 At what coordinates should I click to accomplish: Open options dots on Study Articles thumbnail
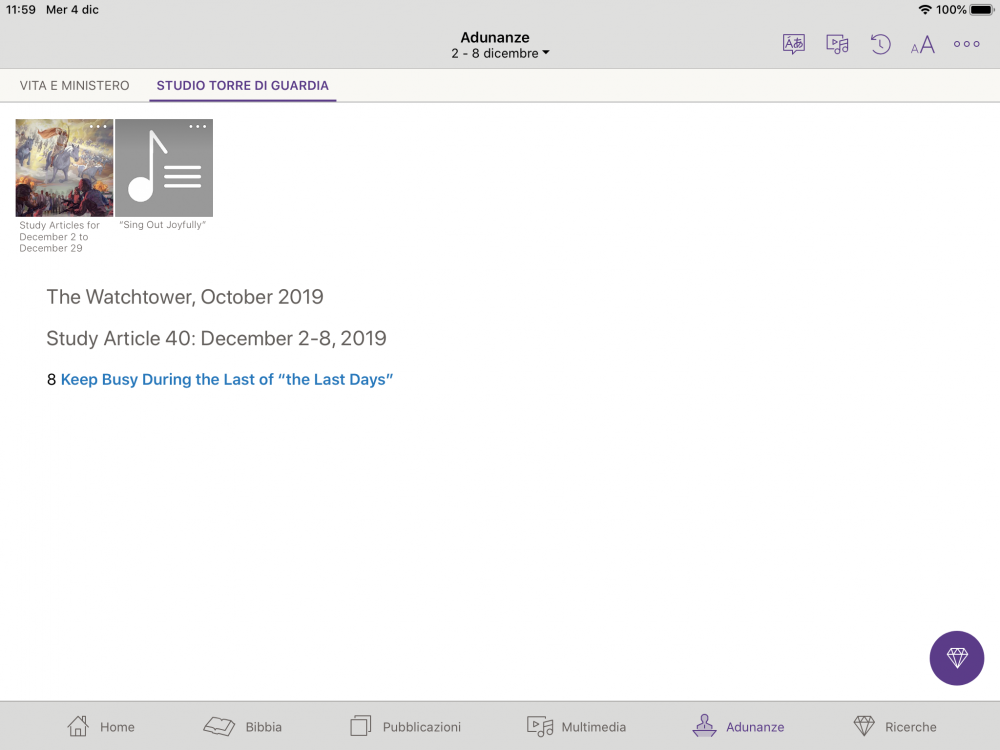(98, 127)
